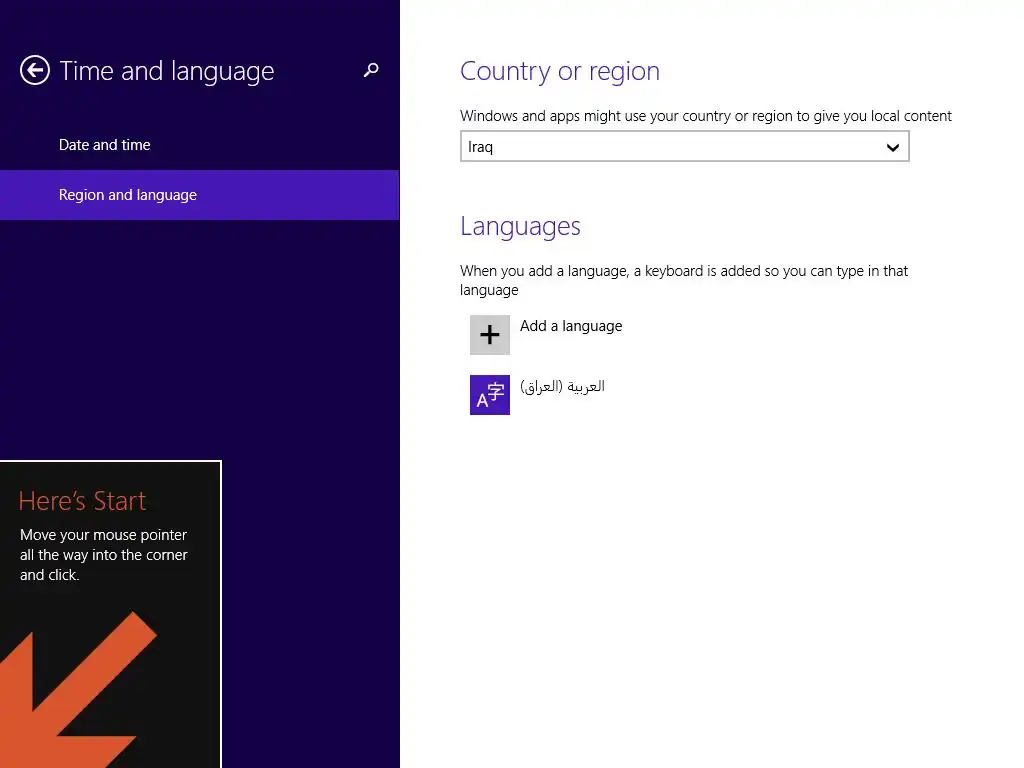Image resolution: width=1024 pixels, height=768 pixels.
Task: Click the 'Move your mouse pointer' tip text
Action: pos(104,554)
